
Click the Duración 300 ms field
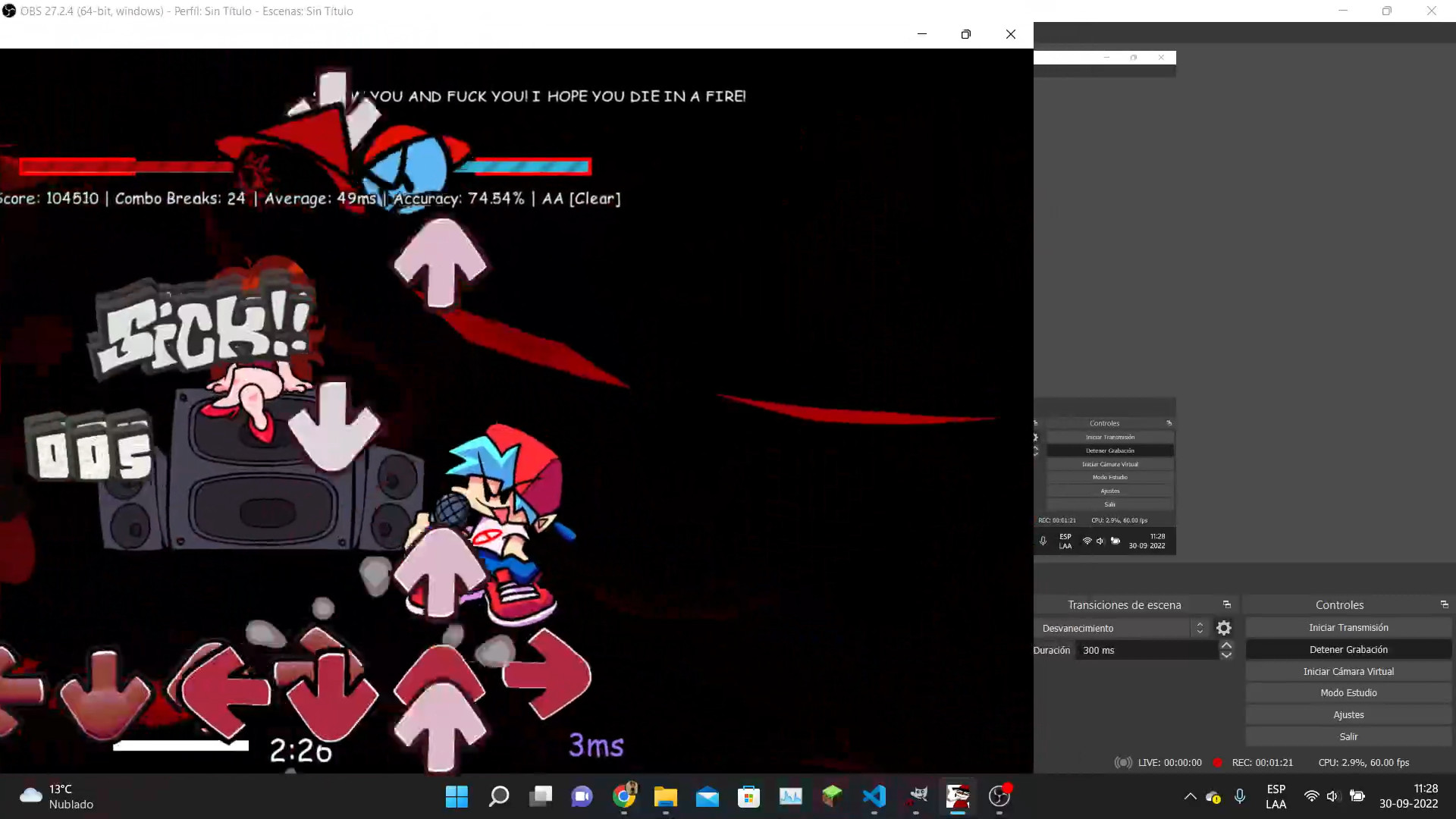click(x=1145, y=651)
